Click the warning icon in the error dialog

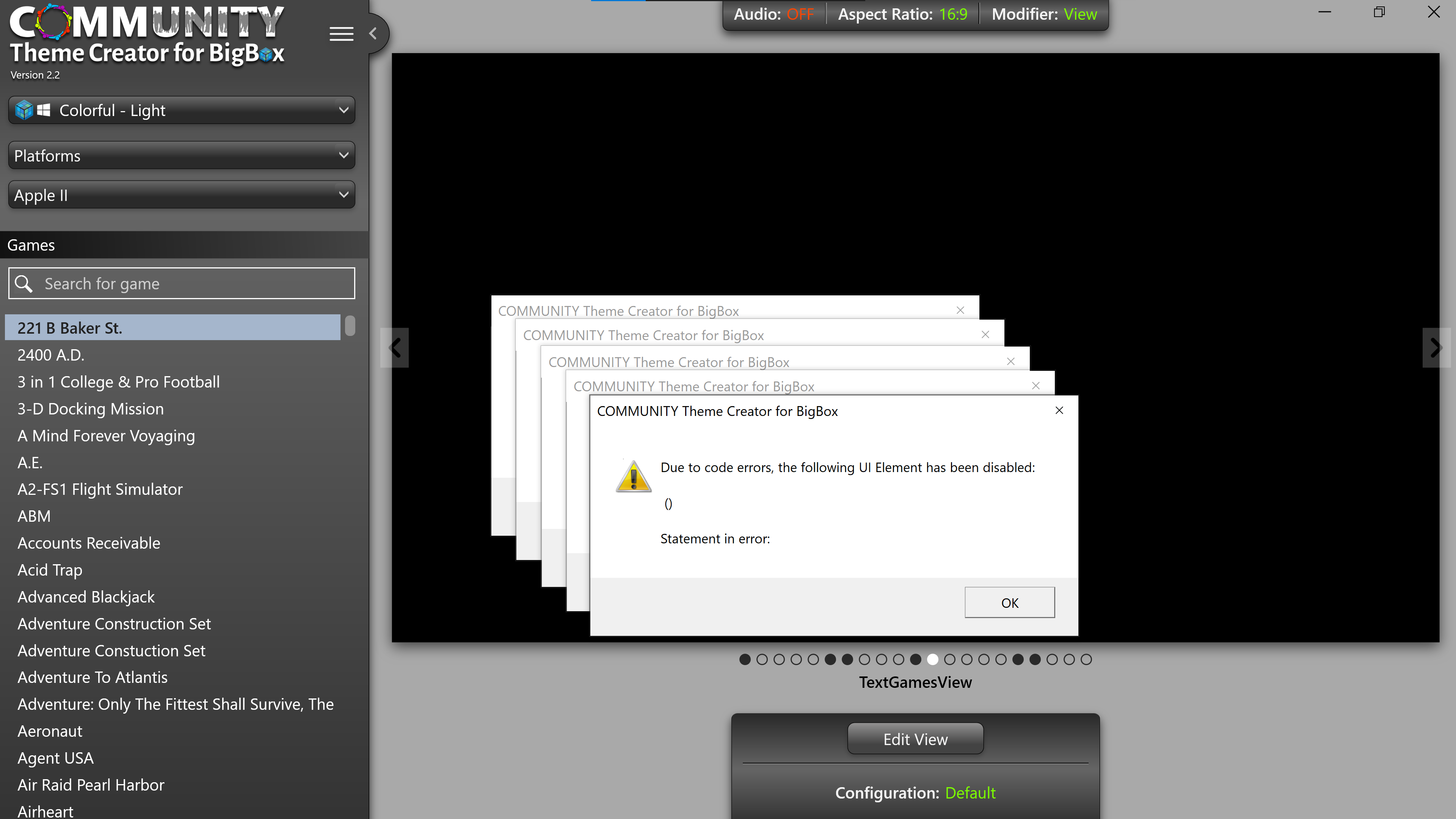[634, 477]
